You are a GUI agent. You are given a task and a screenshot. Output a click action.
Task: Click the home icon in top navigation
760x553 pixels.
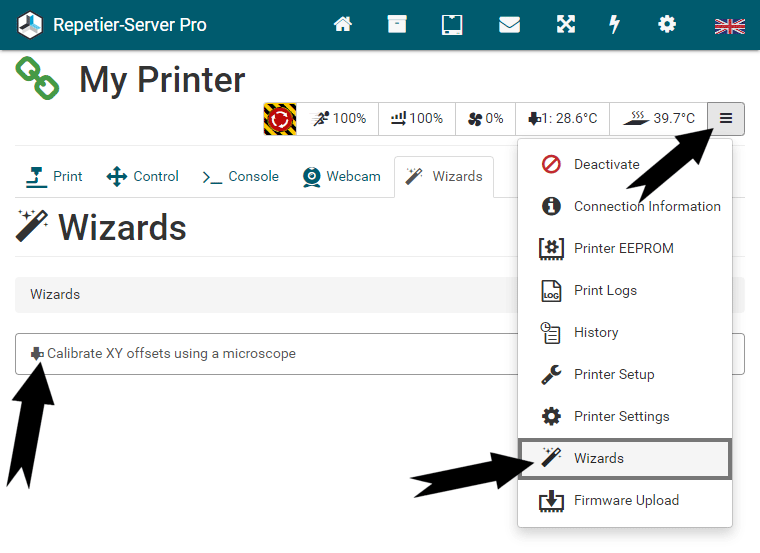(x=343, y=25)
